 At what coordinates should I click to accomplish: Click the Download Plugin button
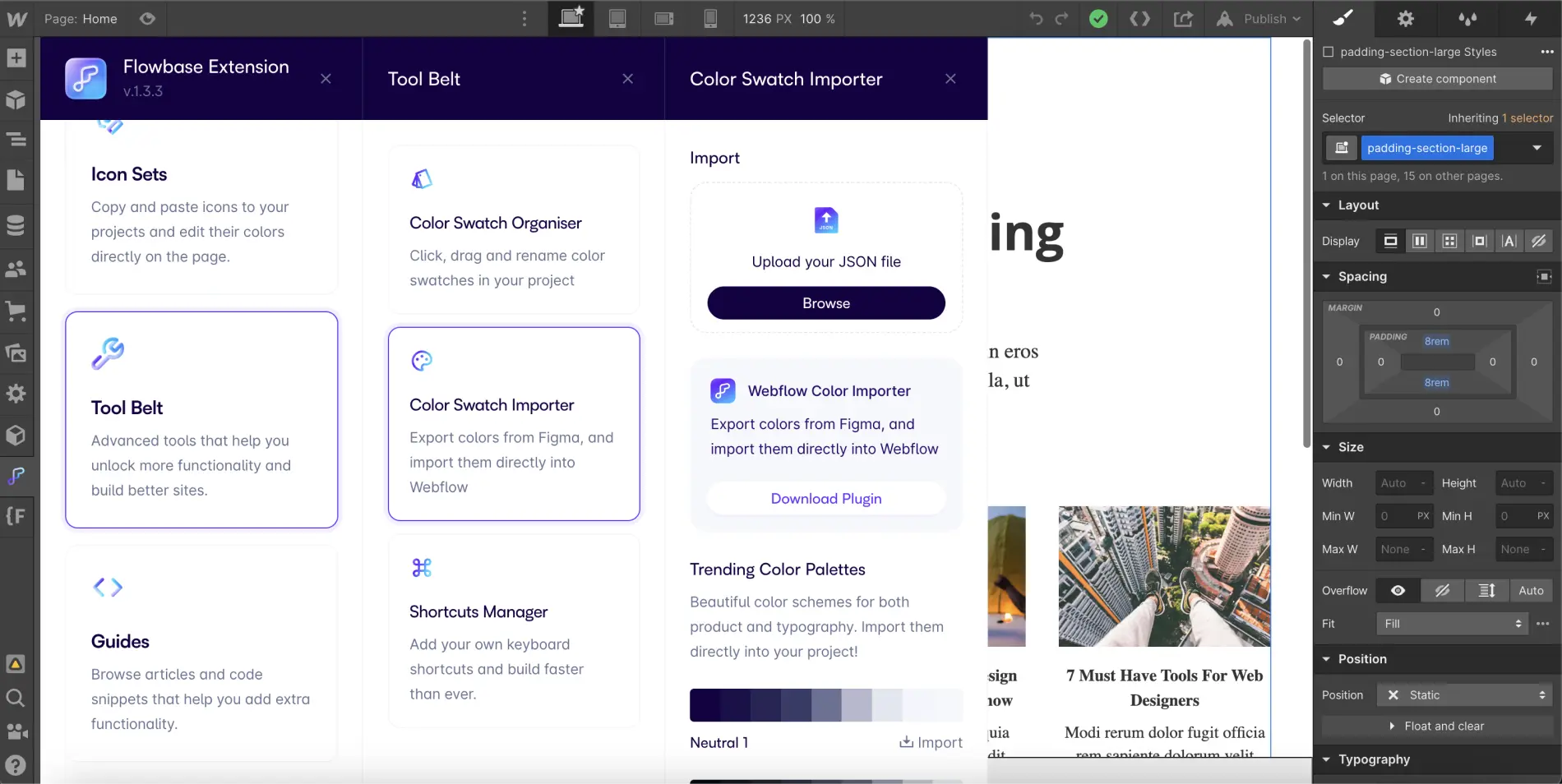(x=826, y=499)
